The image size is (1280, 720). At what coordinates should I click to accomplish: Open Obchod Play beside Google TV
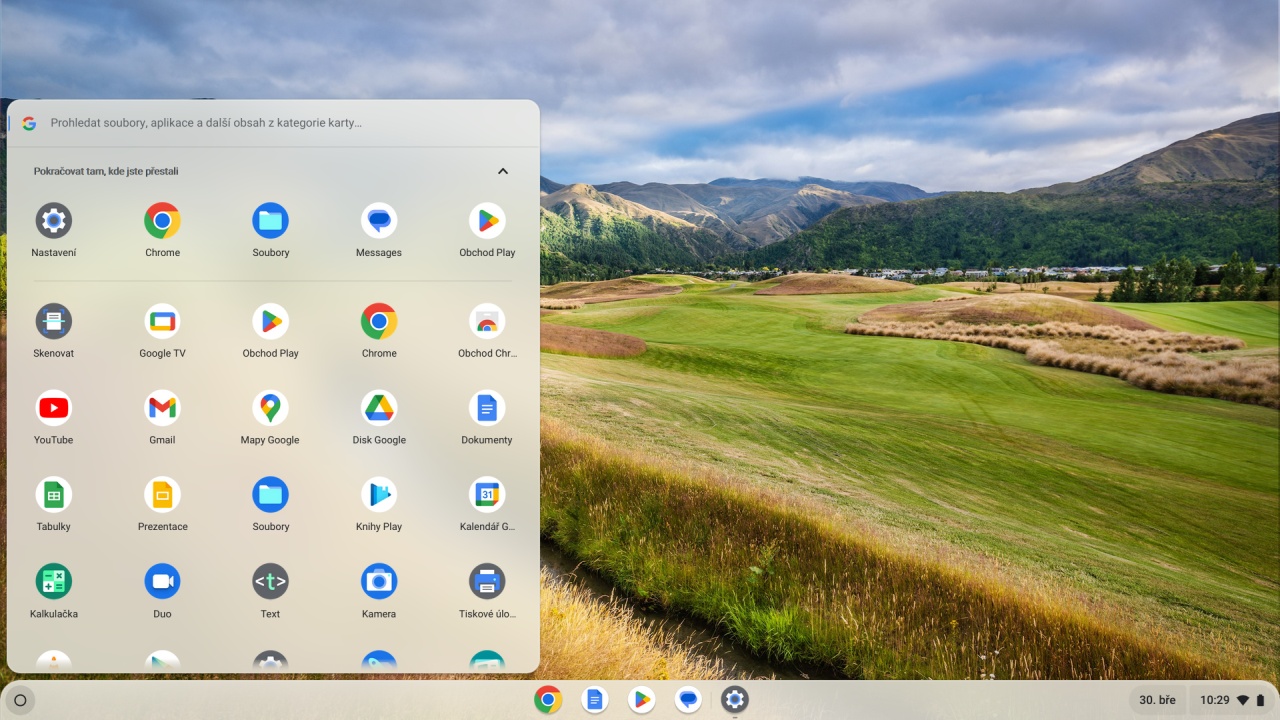pyautogui.click(x=271, y=331)
